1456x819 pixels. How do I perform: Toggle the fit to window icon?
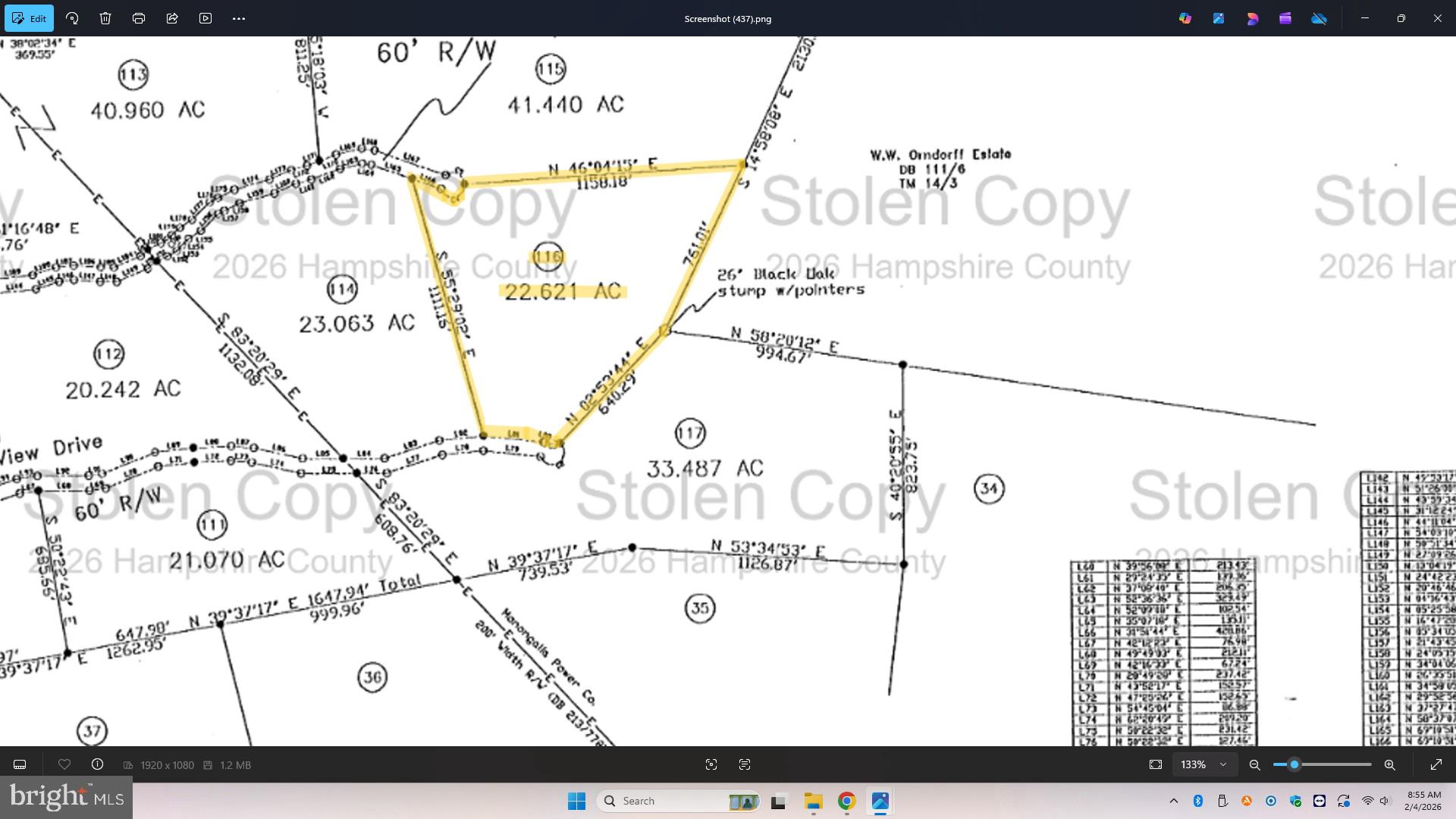tap(1156, 764)
